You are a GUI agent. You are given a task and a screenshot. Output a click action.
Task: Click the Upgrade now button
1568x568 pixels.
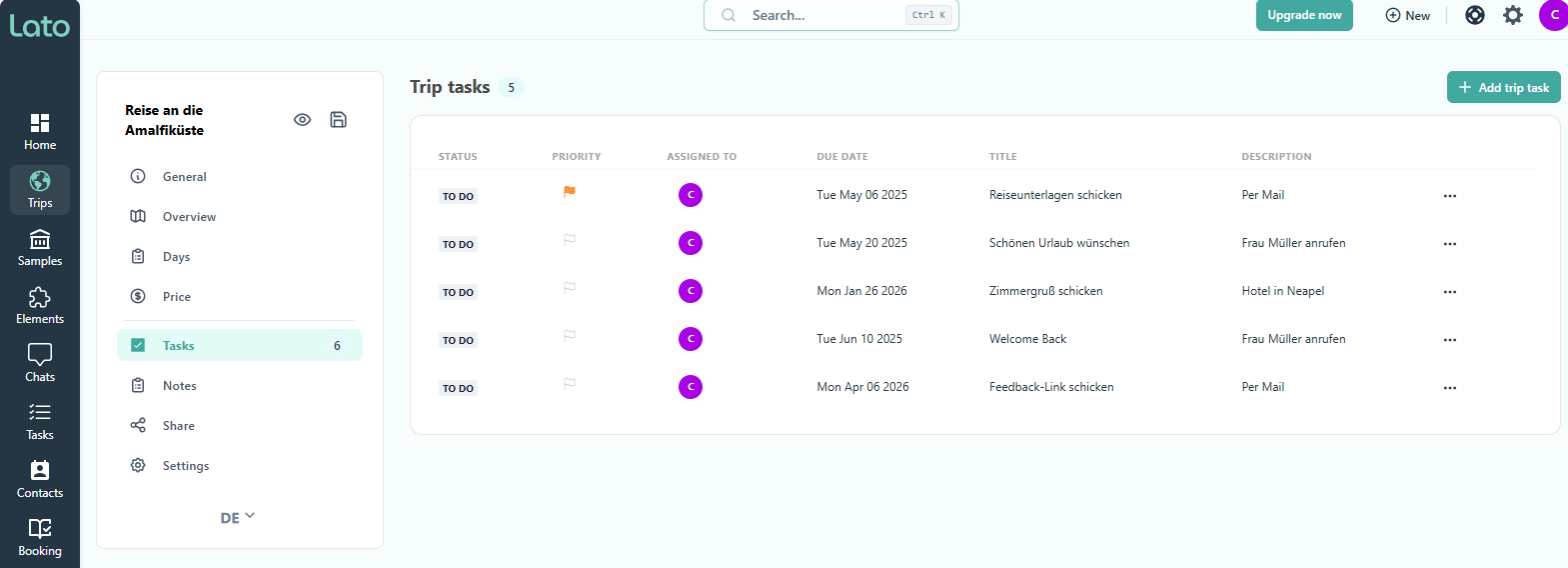click(1304, 15)
